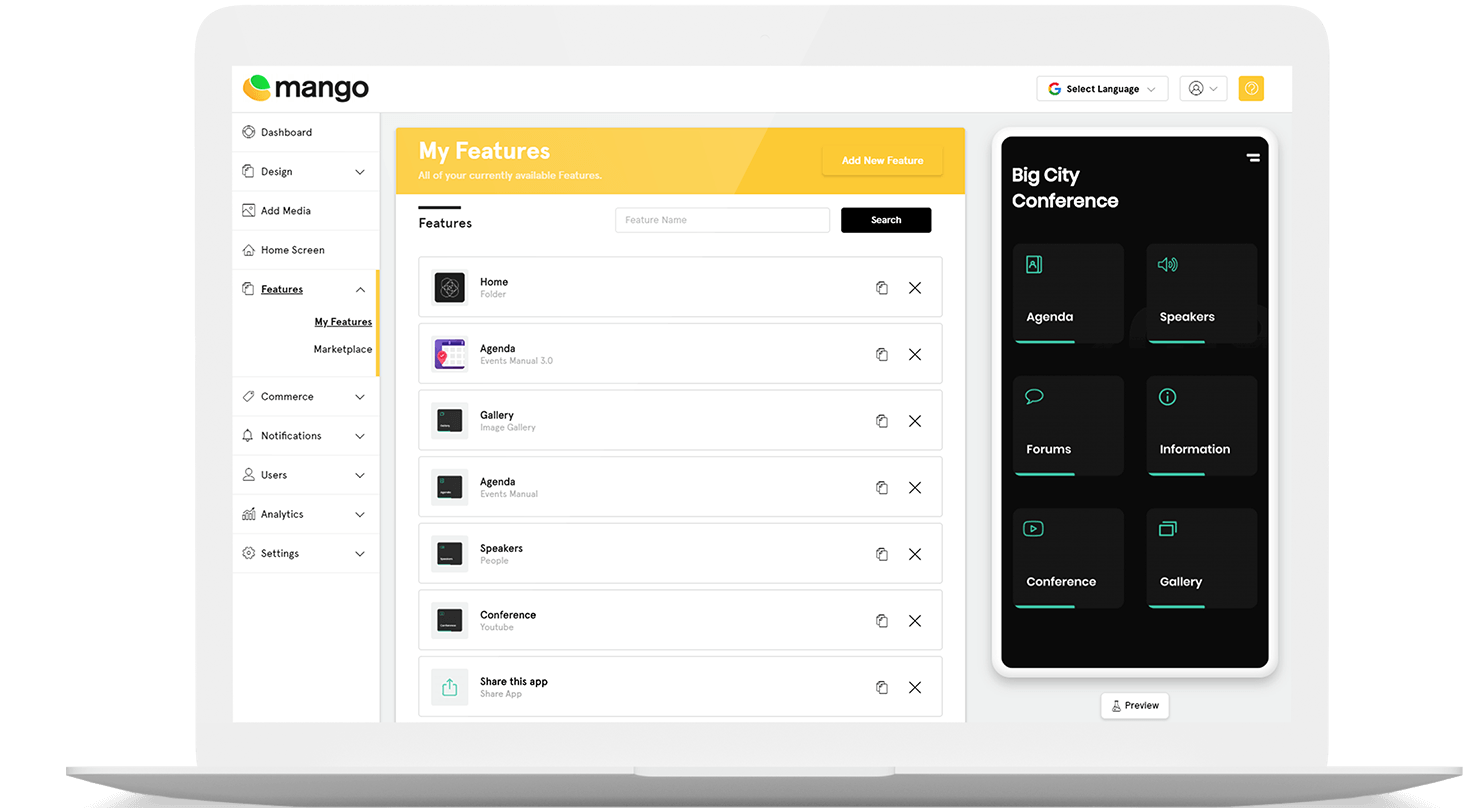Click the Feature Name search field

722,219
